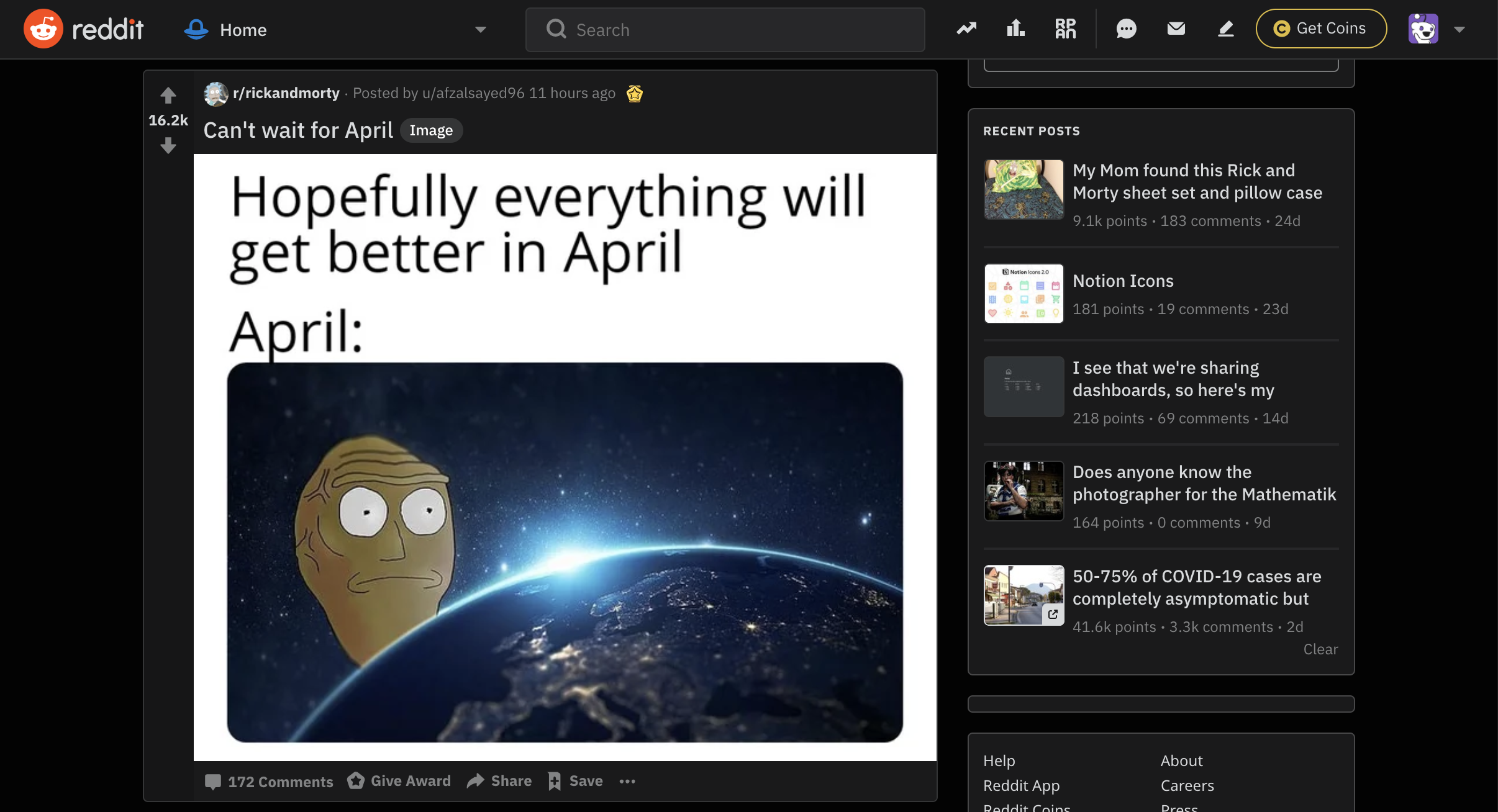Click the RPAN live broadcast icon
Viewport: 1498px width, 812px height.
1065,29
